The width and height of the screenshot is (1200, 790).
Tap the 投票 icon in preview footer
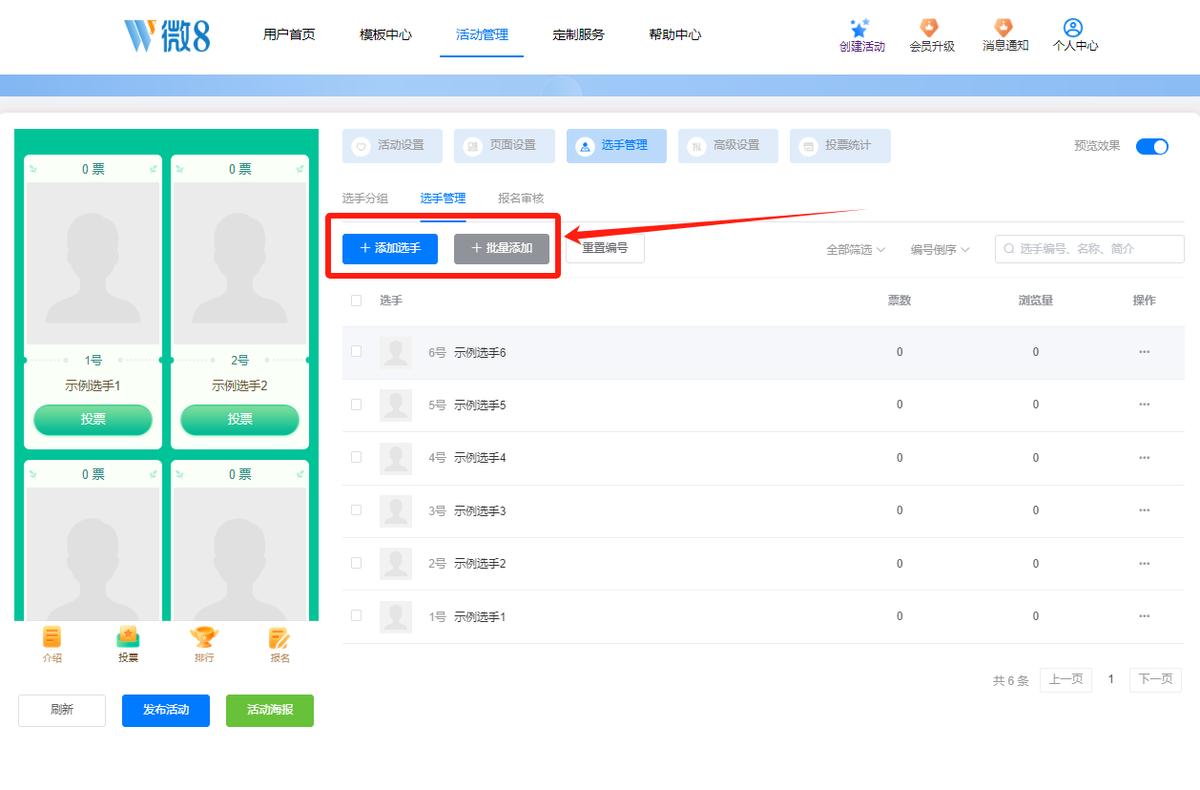(128, 637)
